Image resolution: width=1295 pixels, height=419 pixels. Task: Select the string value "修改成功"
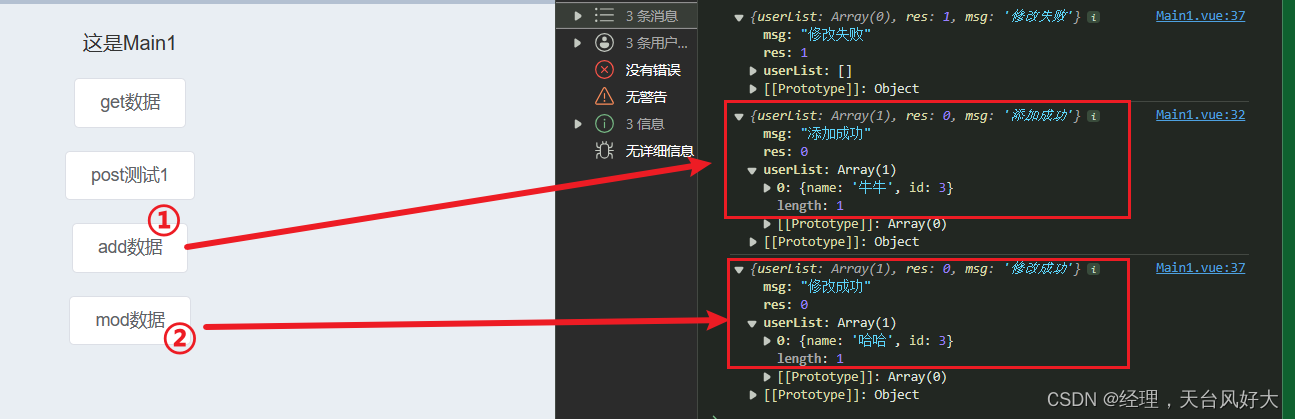[x=835, y=287]
